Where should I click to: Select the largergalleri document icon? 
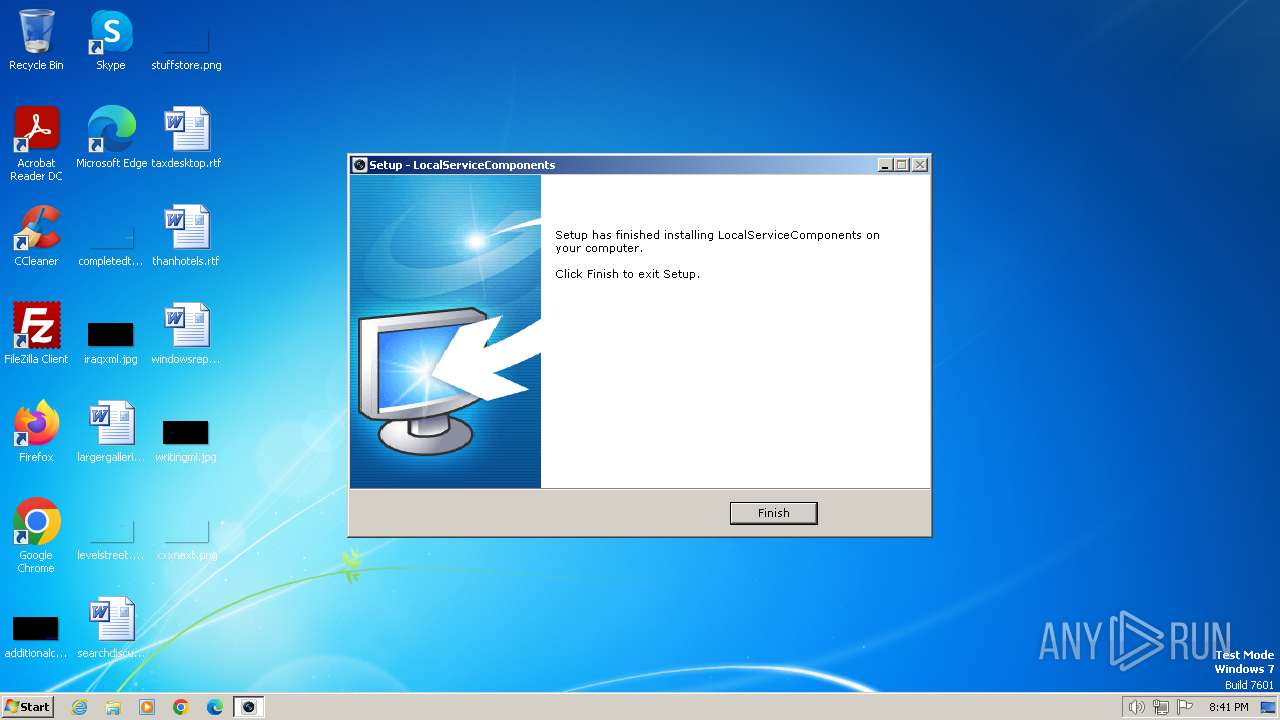click(x=110, y=431)
